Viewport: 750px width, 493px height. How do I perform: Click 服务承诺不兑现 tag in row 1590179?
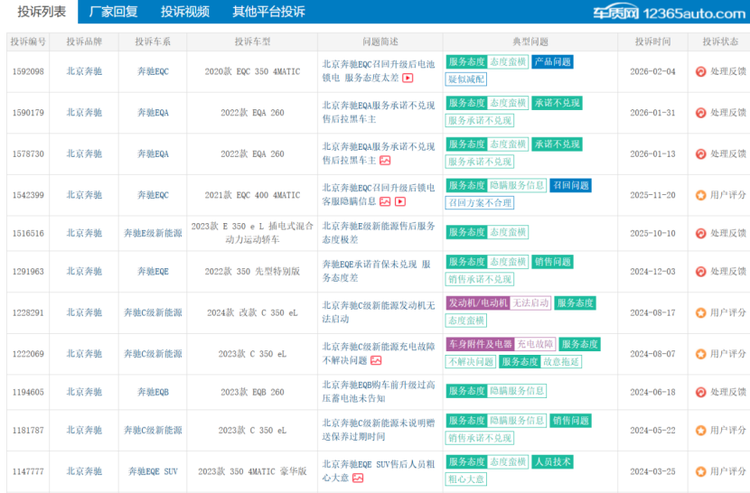[x=480, y=121]
